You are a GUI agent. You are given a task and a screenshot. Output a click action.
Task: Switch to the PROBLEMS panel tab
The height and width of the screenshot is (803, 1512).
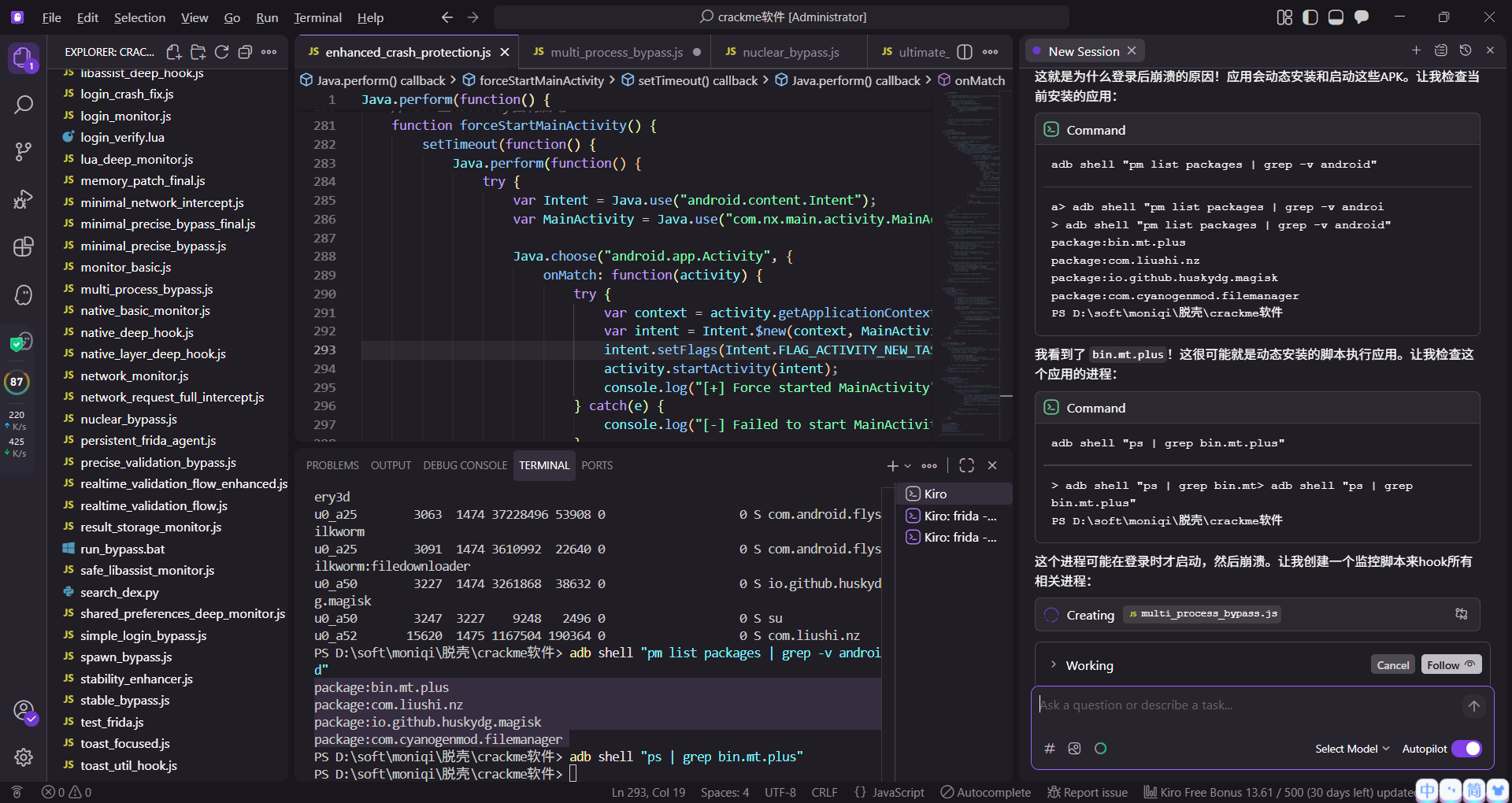tap(332, 465)
